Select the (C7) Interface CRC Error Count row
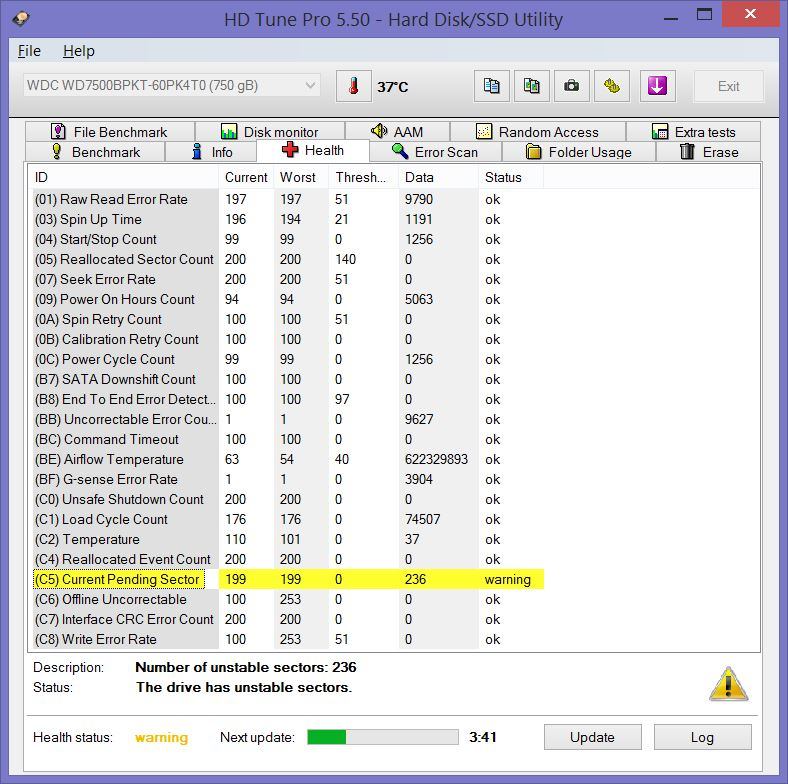This screenshot has height=784, width=788. [288, 619]
